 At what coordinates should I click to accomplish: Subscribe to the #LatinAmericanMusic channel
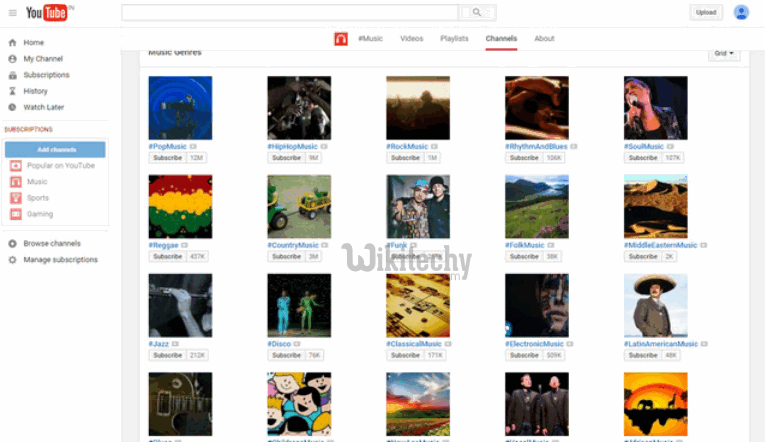643,355
